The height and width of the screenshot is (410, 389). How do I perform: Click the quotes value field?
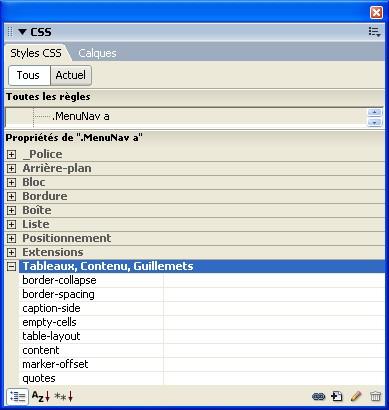274,378
